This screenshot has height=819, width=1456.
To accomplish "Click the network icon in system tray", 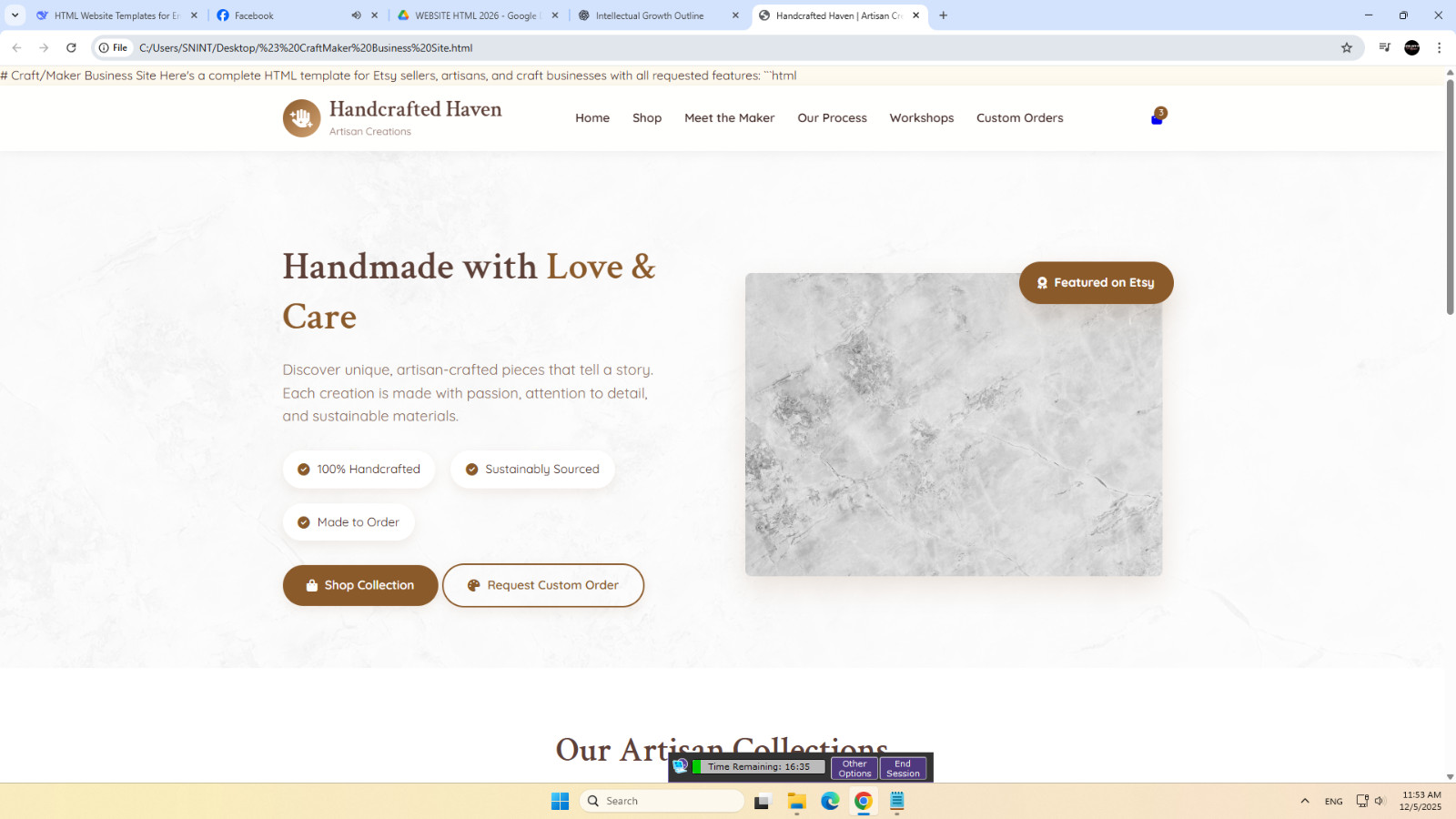I will point(1362,801).
